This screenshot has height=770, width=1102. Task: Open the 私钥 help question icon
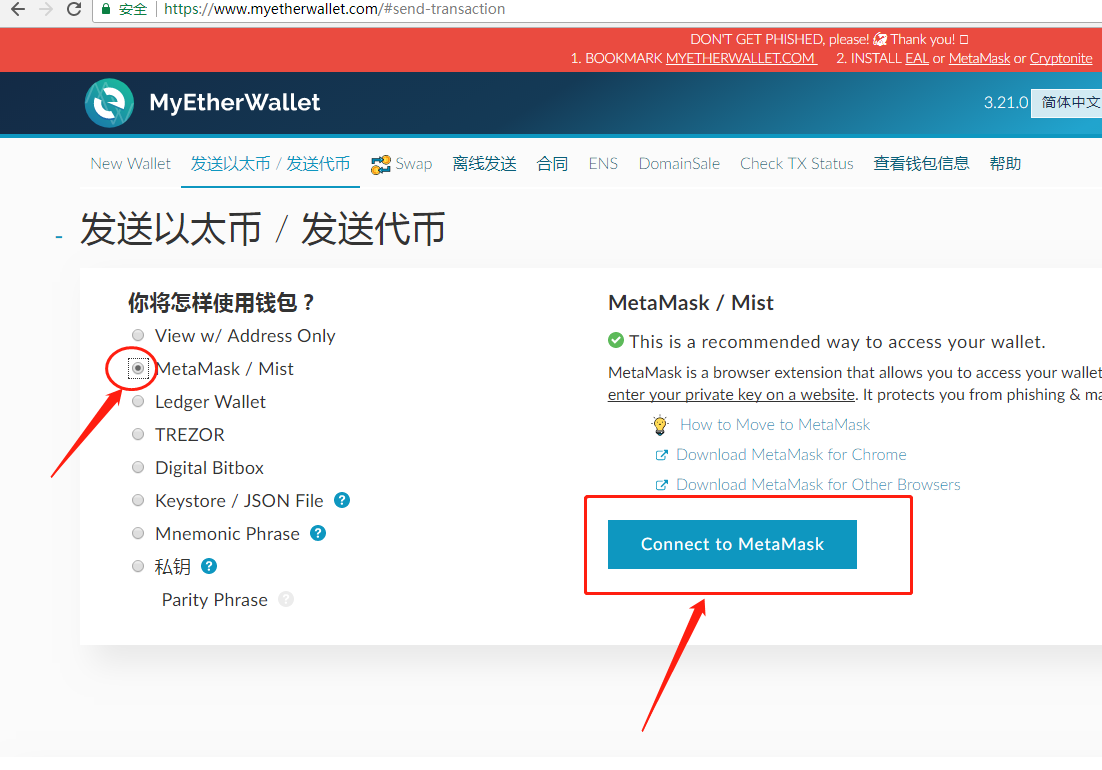(x=209, y=566)
